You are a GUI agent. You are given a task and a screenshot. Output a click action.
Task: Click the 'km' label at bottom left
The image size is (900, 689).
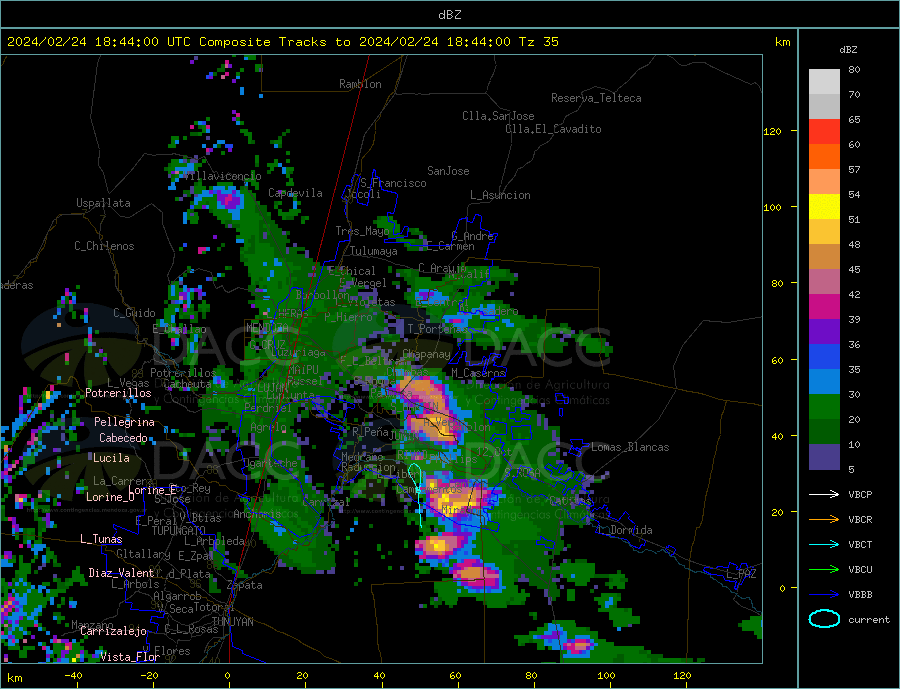point(14,678)
